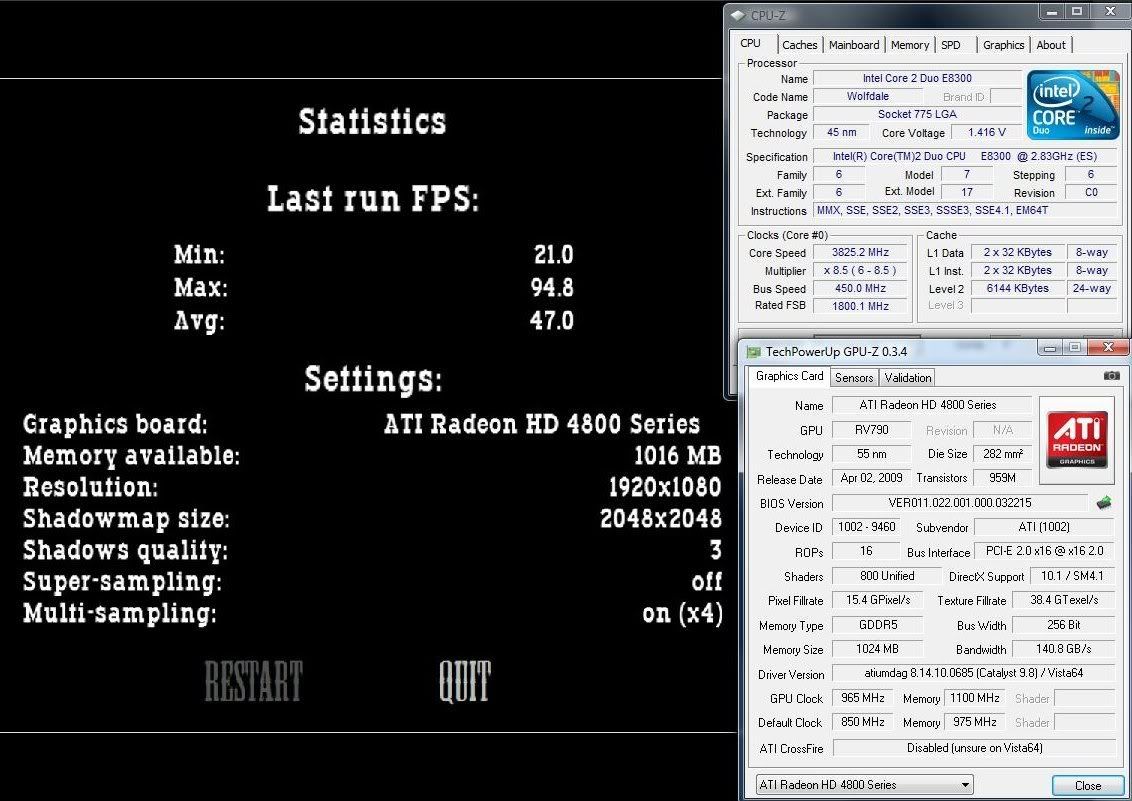Go to the SPD tab in CPU-Z
The width and height of the screenshot is (1132, 801).
click(951, 45)
